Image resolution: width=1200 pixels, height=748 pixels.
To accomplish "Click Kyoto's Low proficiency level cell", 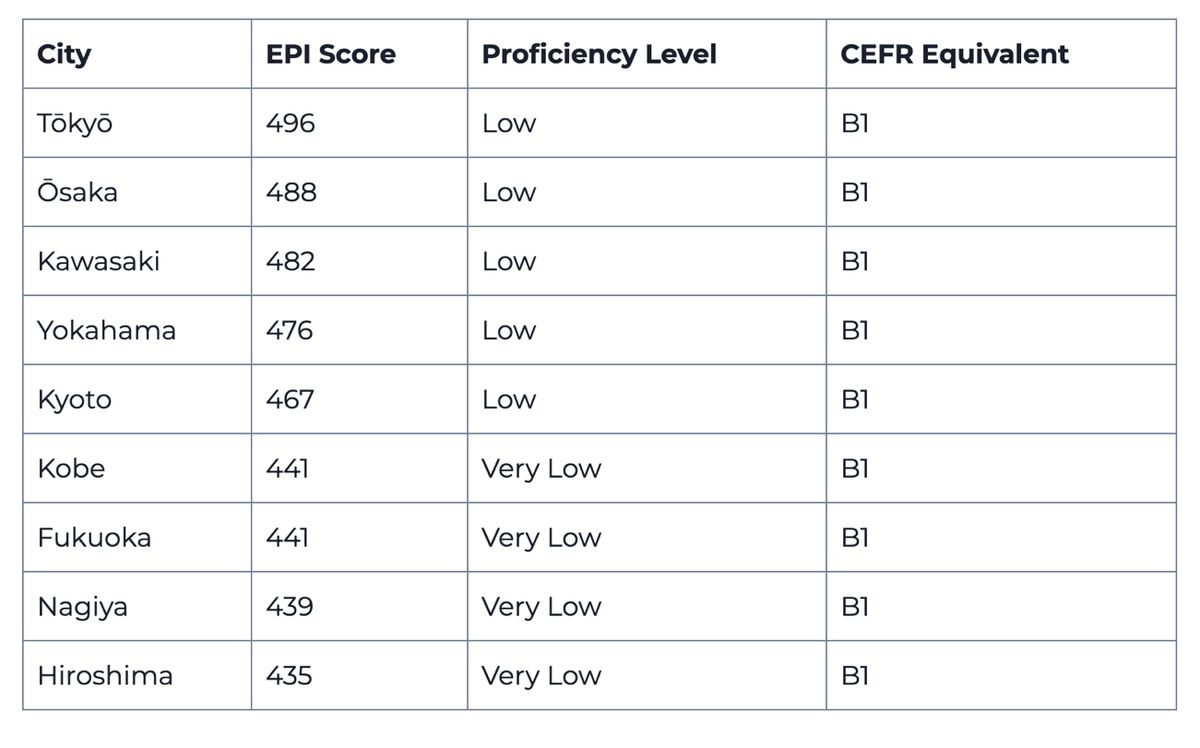I will pos(508,399).
